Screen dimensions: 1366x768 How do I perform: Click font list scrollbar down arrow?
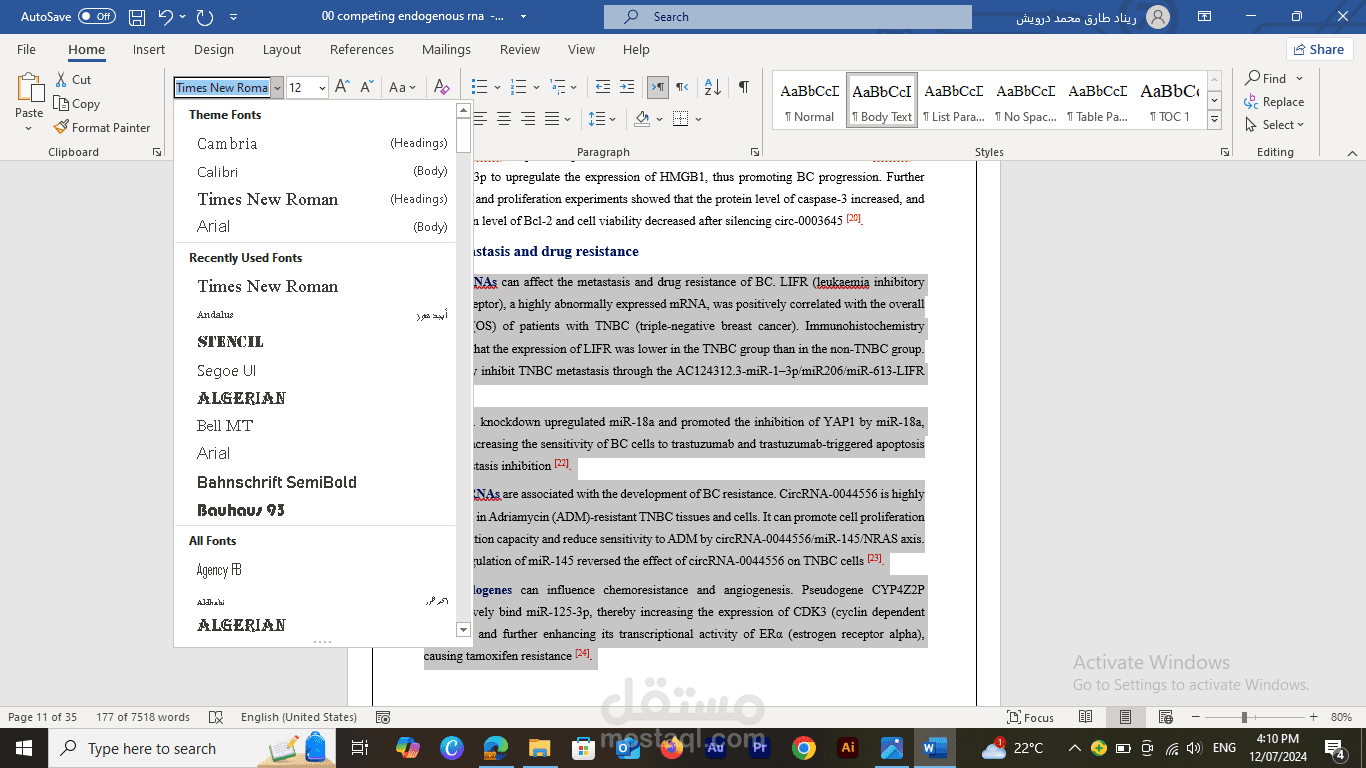point(463,629)
